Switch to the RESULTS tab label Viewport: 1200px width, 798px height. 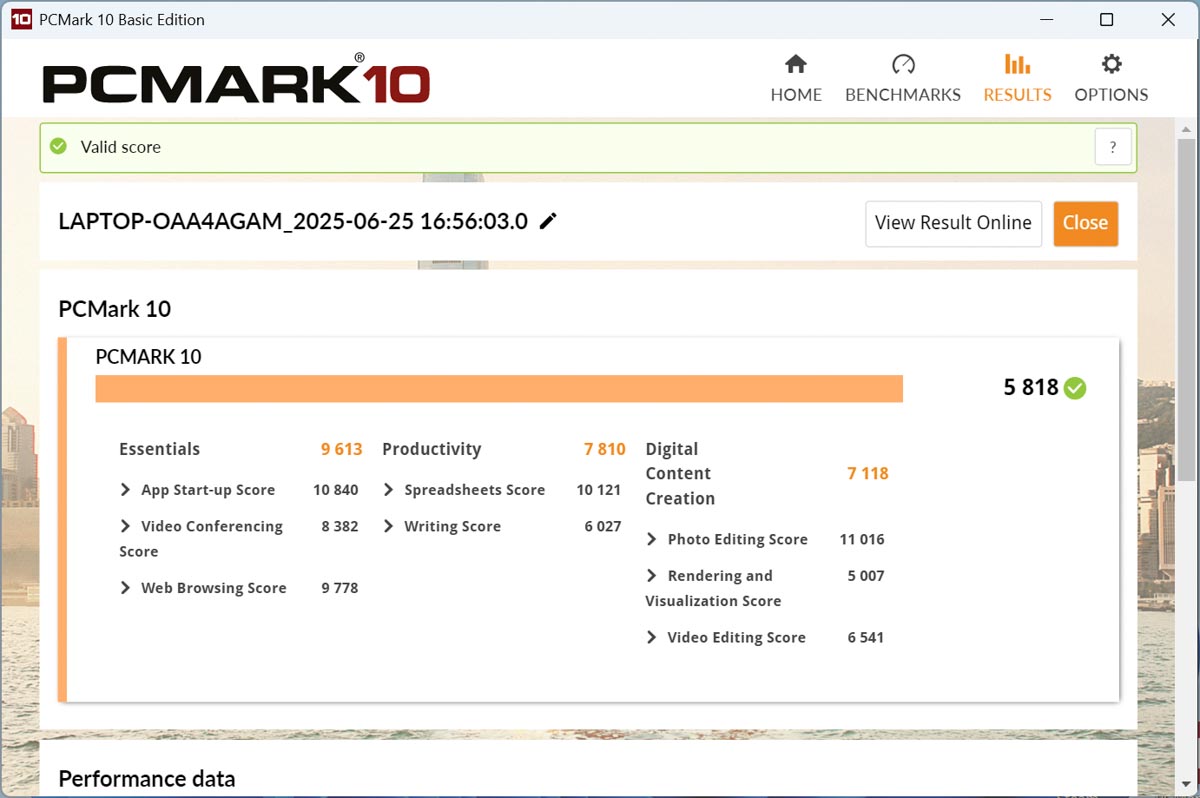point(1017,95)
